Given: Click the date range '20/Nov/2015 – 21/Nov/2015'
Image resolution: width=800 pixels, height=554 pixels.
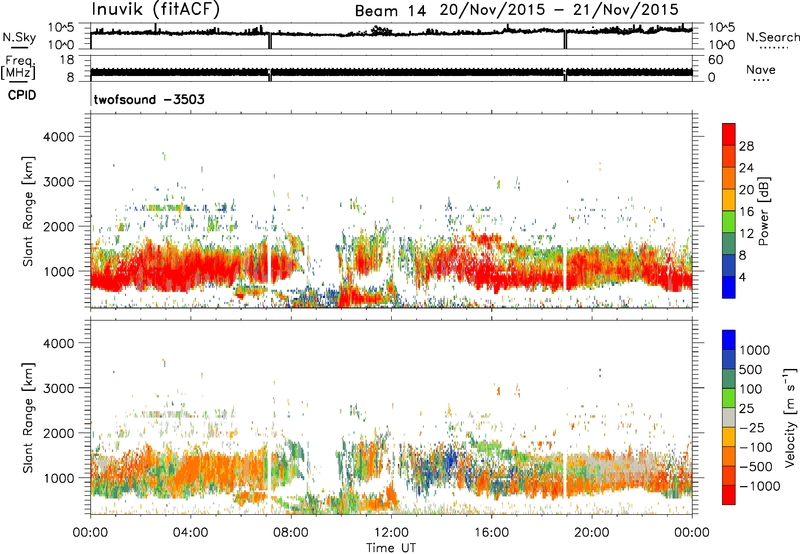Looking at the screenshot, I should [x=559, y=10].
